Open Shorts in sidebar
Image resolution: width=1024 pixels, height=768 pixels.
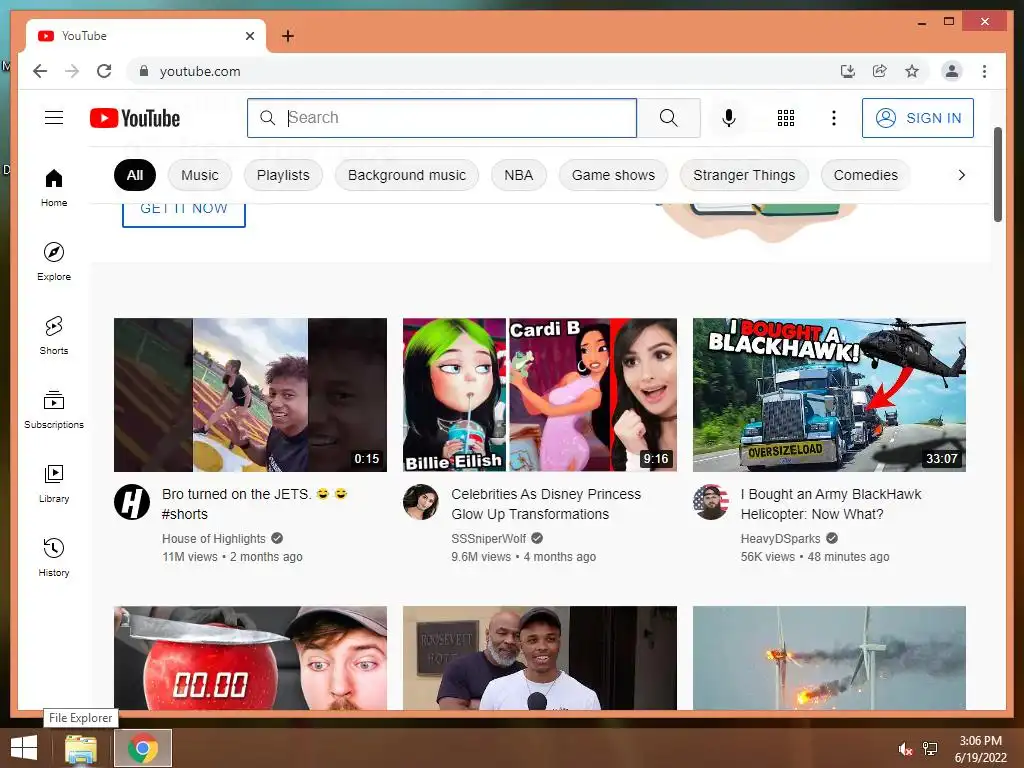coord(54,336)
